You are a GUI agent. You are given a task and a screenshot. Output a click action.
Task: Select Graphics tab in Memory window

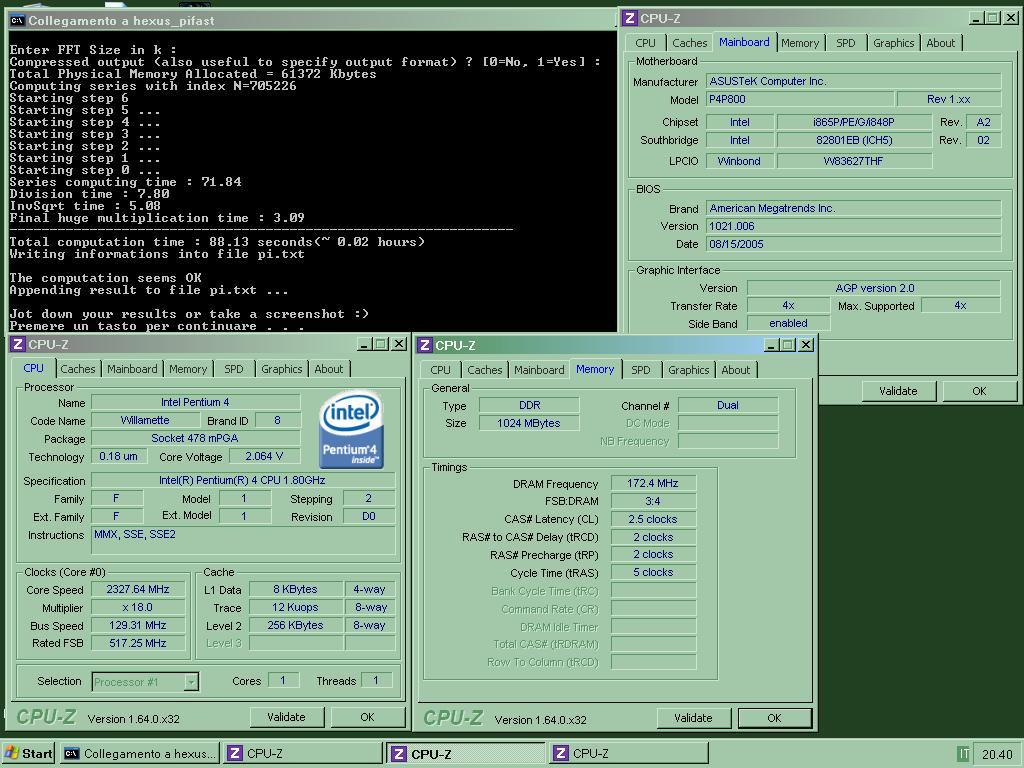tap(688, 370)
